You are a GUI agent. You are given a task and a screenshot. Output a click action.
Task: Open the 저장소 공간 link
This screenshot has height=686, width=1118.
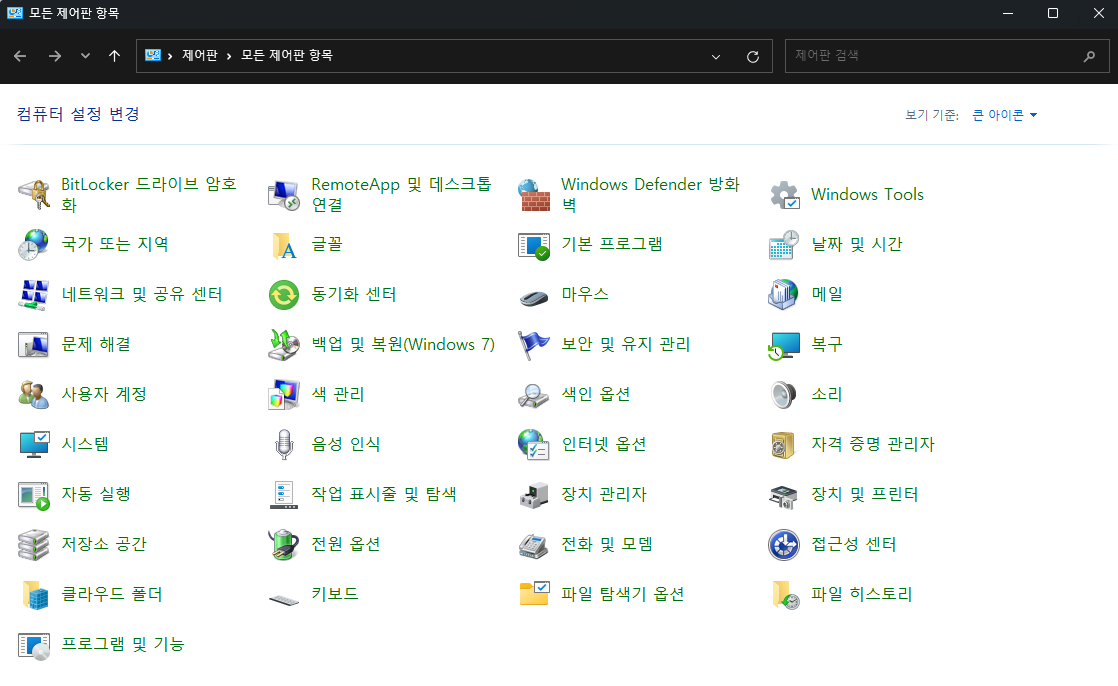point(104,544)
